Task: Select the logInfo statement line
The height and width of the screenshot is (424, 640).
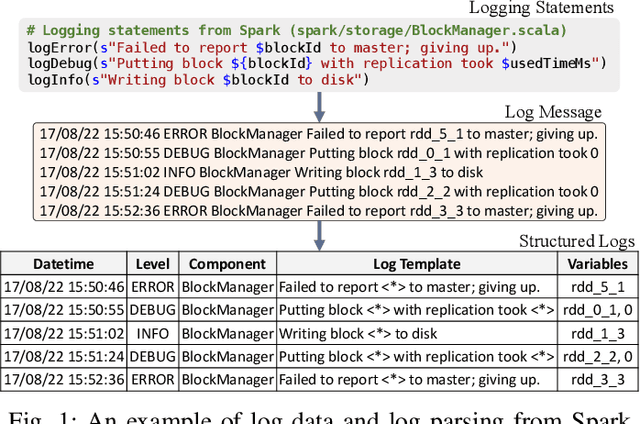Action: (198, 80)
